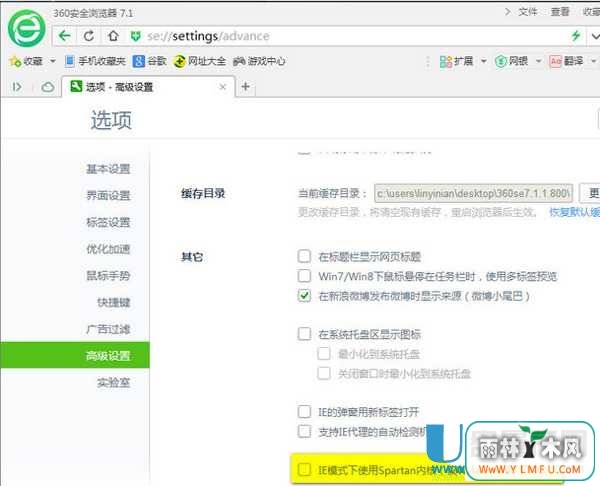This screenshot has height=486, width=600.
Task: Expand the 网银 dropdown arrow
Action: (x=538, y=61)
